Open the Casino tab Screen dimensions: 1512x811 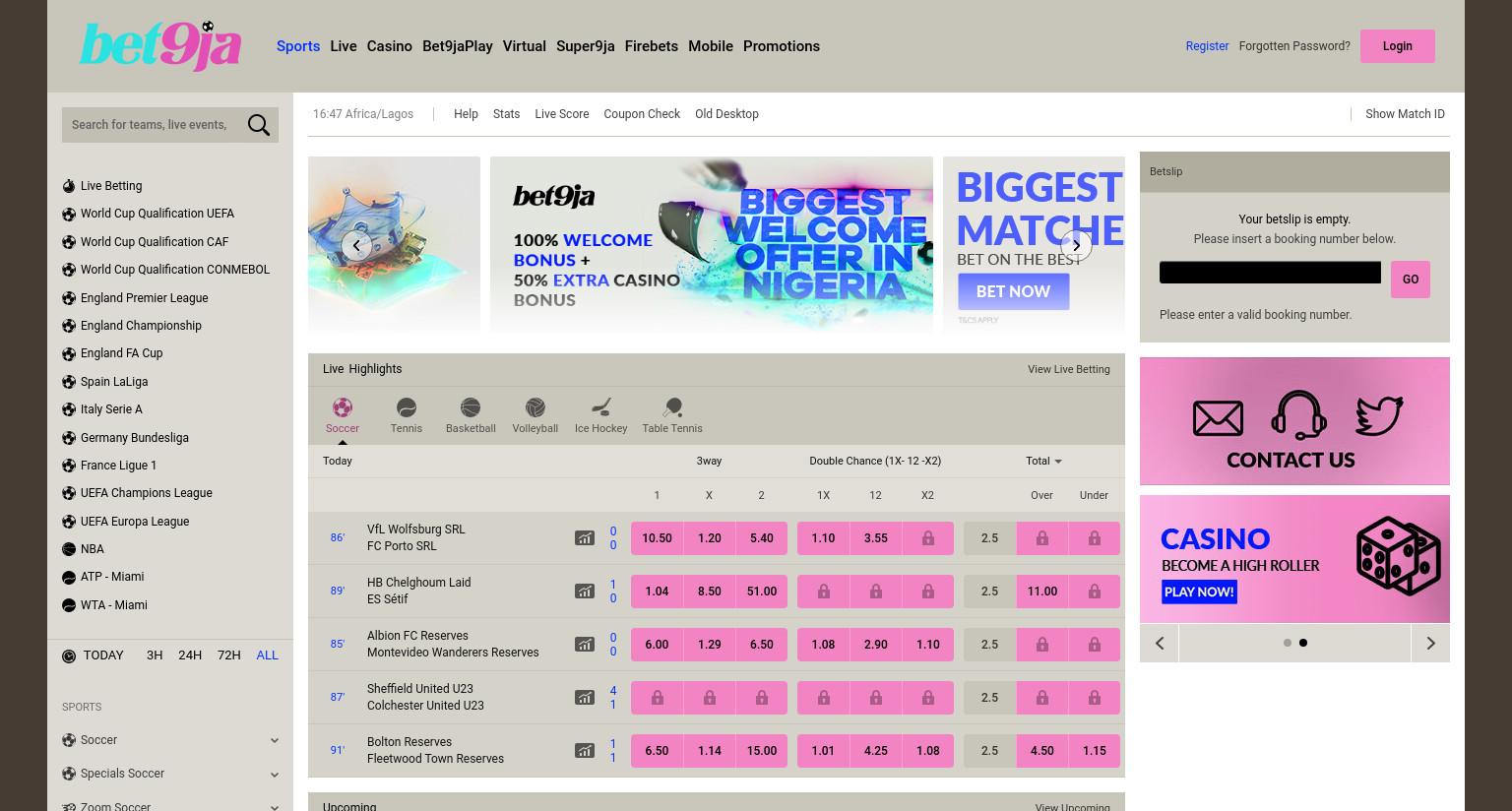tap(390, 46)
